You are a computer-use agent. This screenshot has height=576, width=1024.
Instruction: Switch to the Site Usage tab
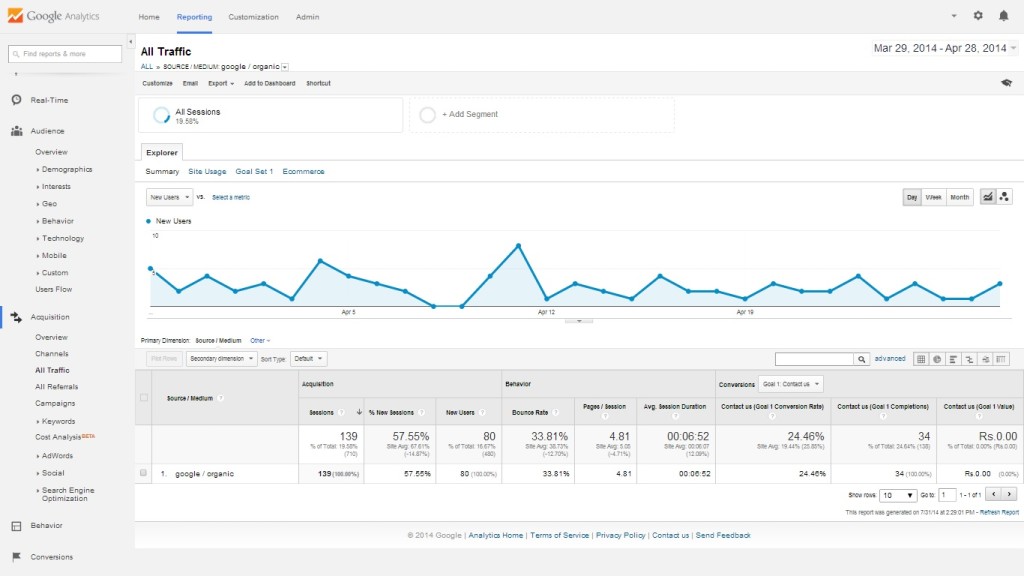click(x=207, y=171)
